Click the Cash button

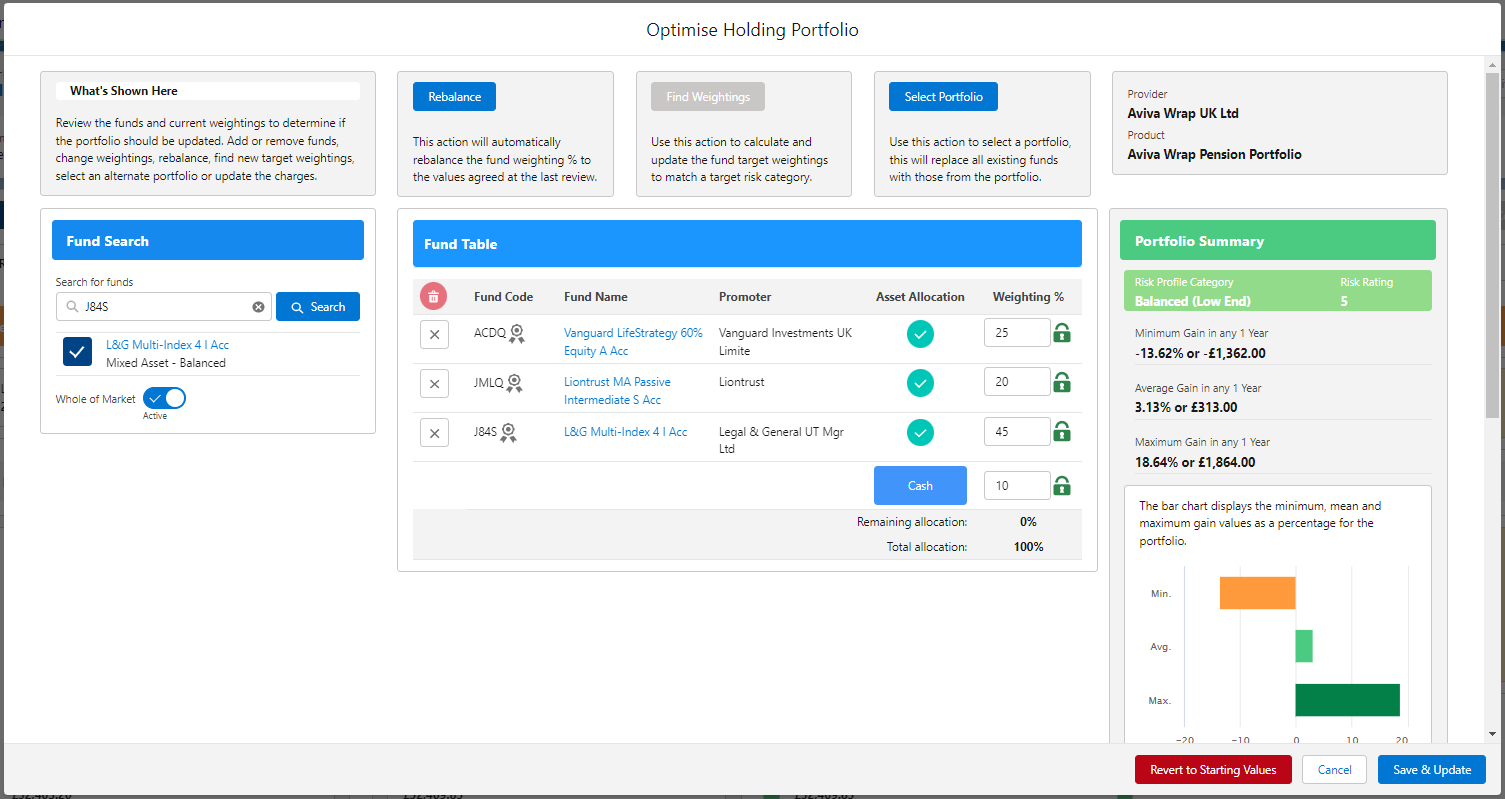(x=920, y=486)
